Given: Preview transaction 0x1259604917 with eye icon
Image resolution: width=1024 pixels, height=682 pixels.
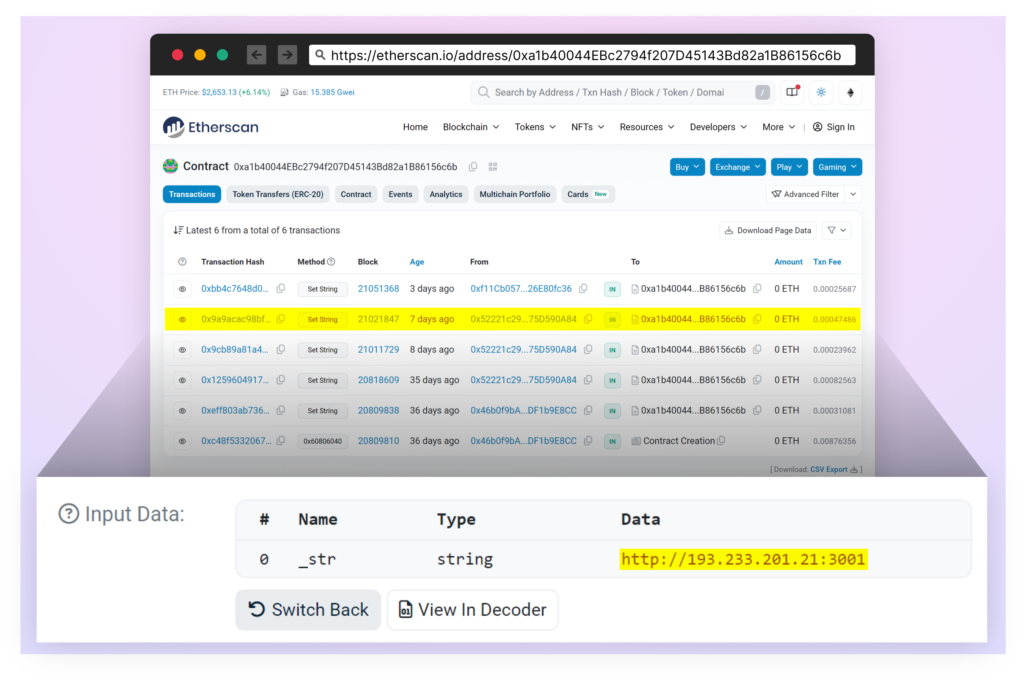Looking at the screenshot, I should [182, 380].
